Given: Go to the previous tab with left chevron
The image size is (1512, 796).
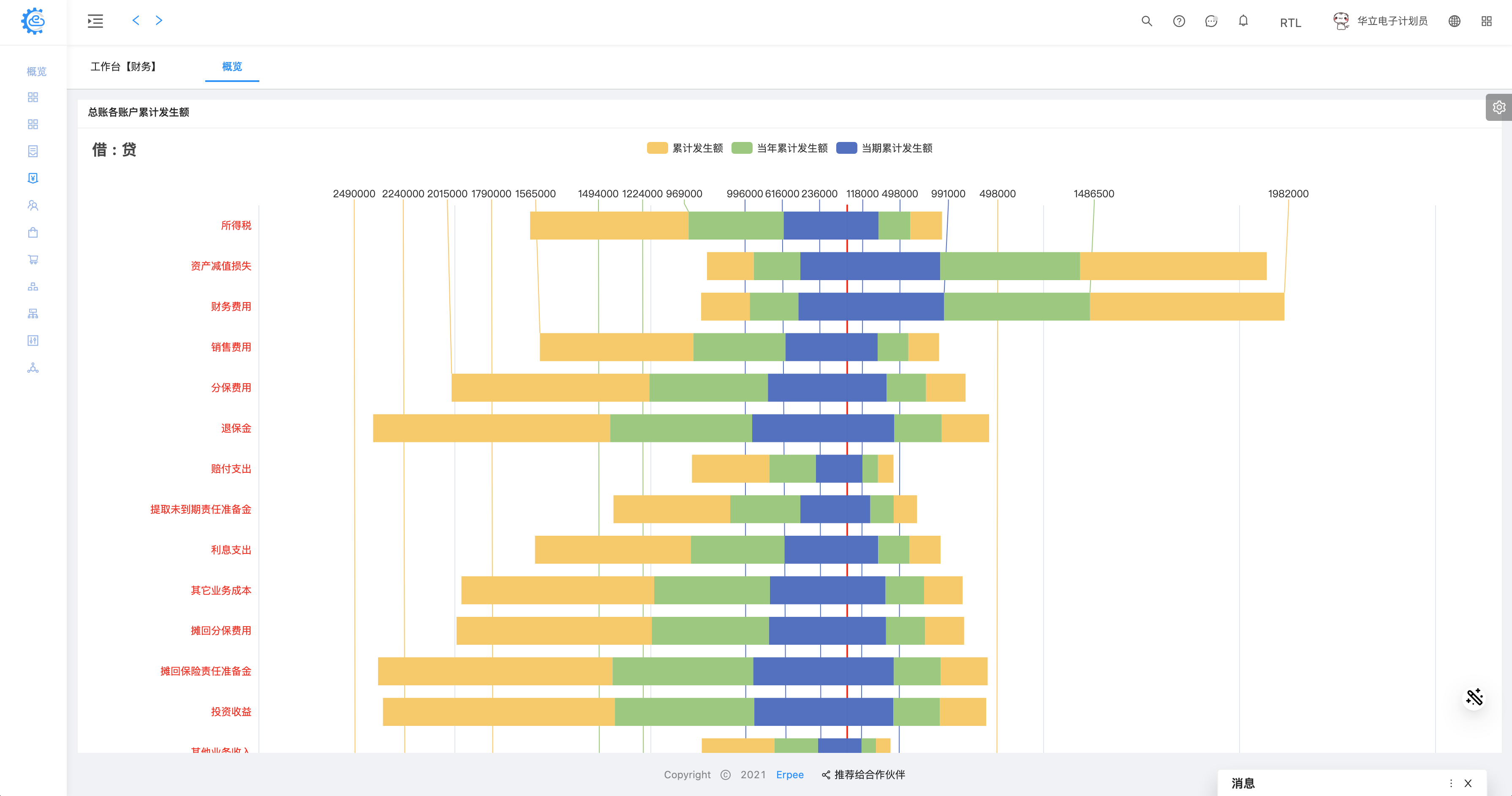Looking at the screenshot, I should coord(136,21).
